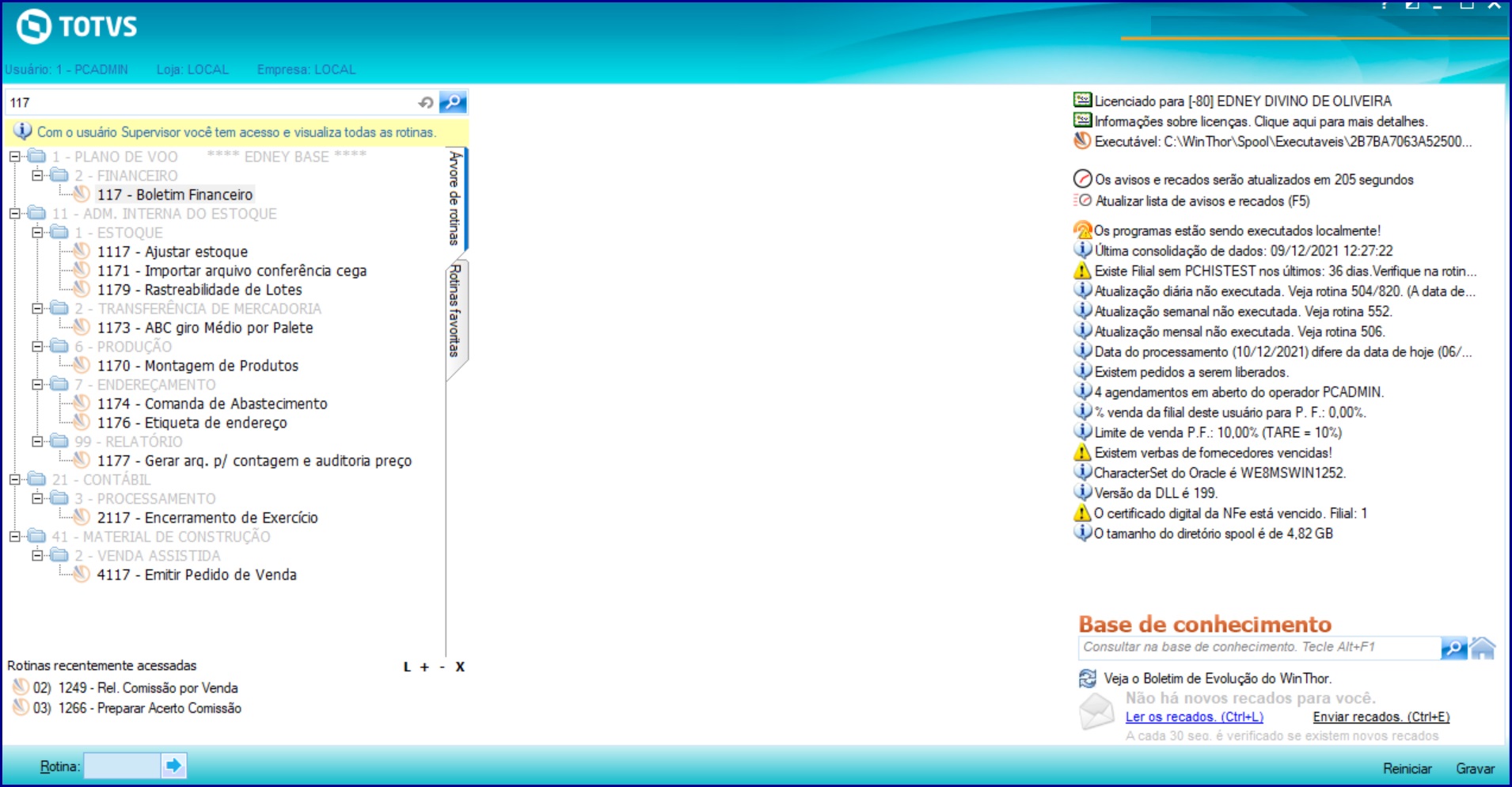Collapse the 1 - PLANO DE VOO node

(x=14, y=157)
